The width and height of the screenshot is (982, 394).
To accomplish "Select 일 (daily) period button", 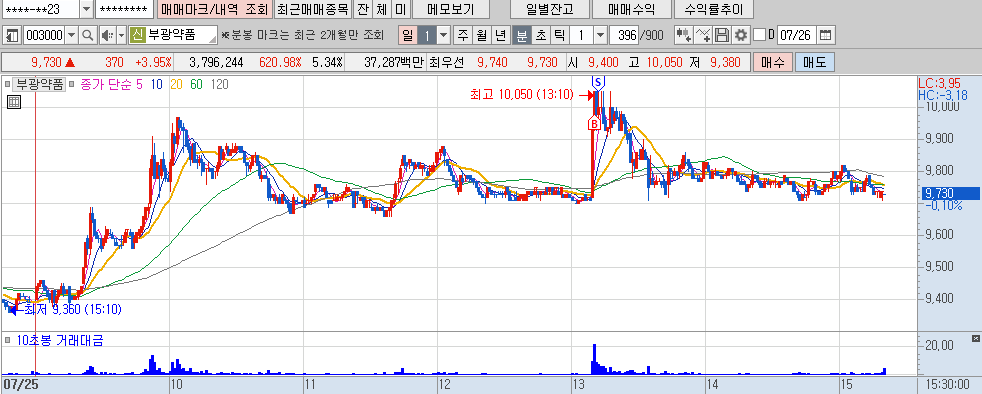I will [408, 35].
